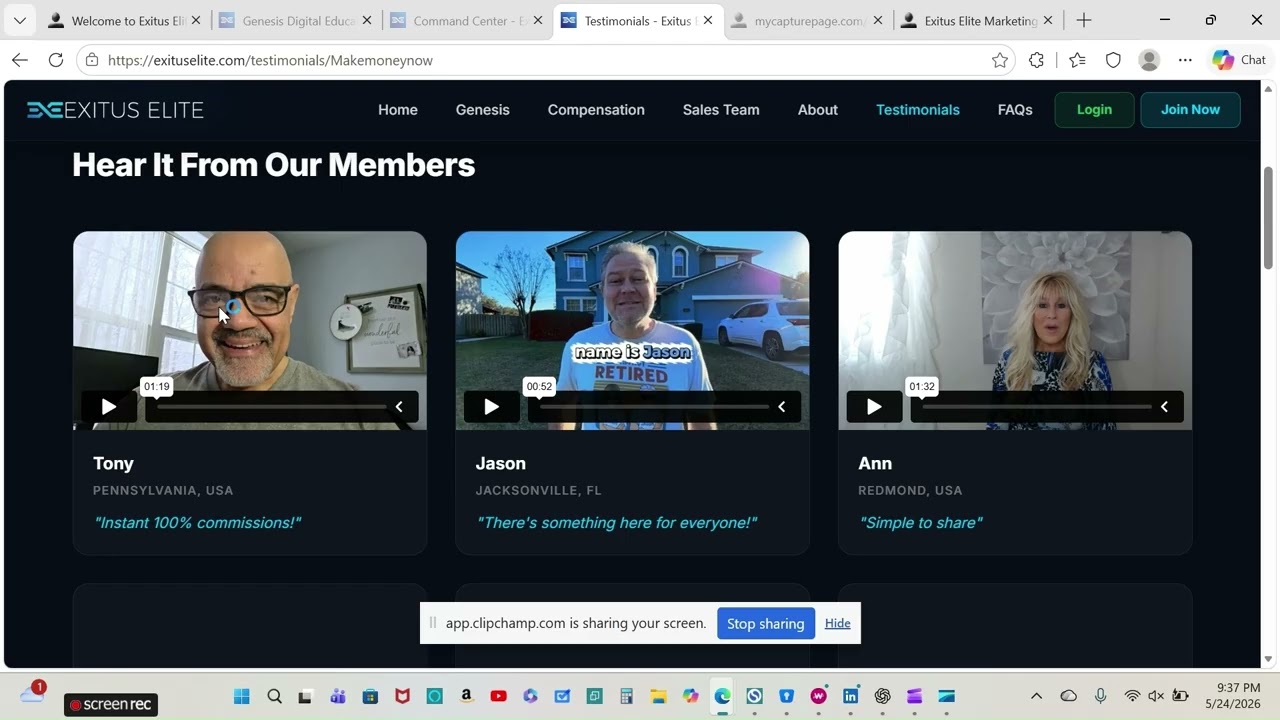
Task: Open the browser profile menu
Action: [1149, 60]
